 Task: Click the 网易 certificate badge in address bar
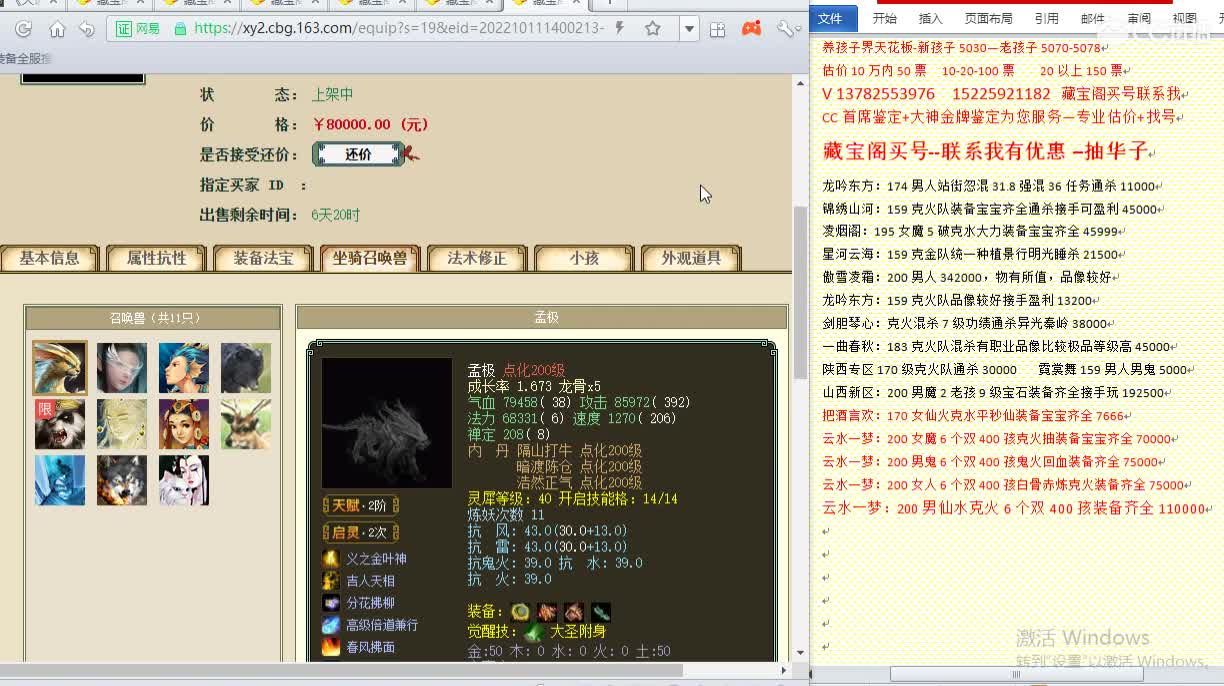139,29
